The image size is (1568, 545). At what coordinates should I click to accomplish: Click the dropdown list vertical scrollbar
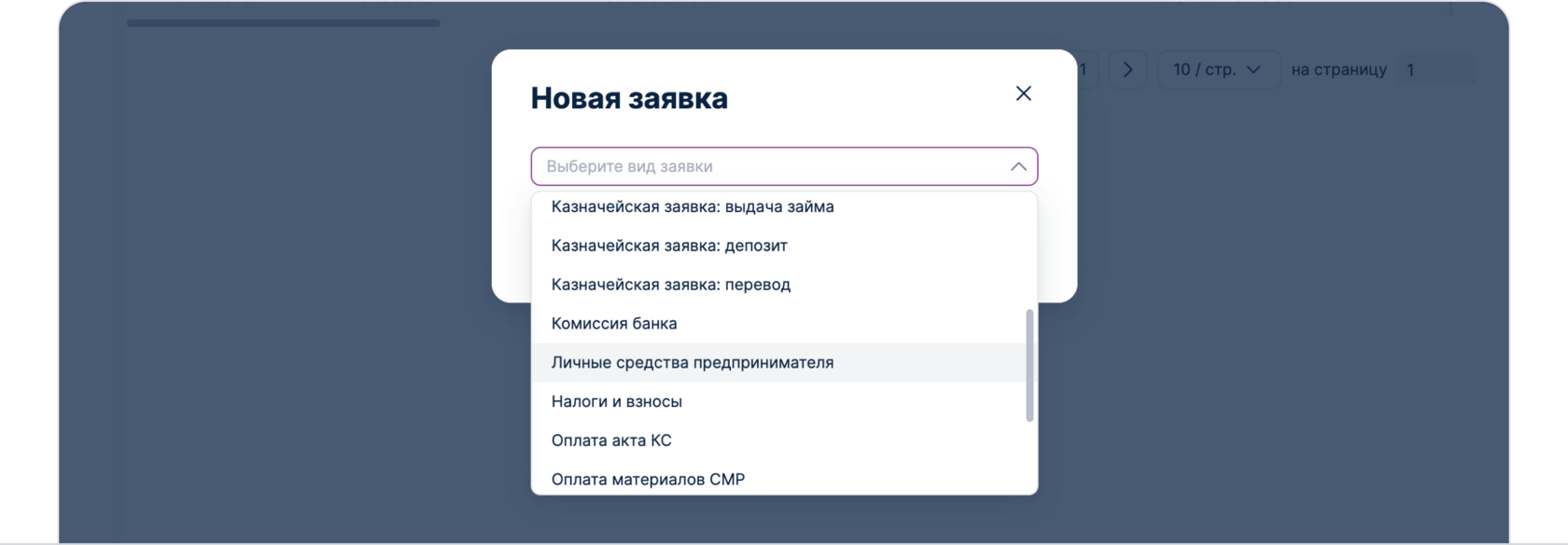[x=1029, y=366]
